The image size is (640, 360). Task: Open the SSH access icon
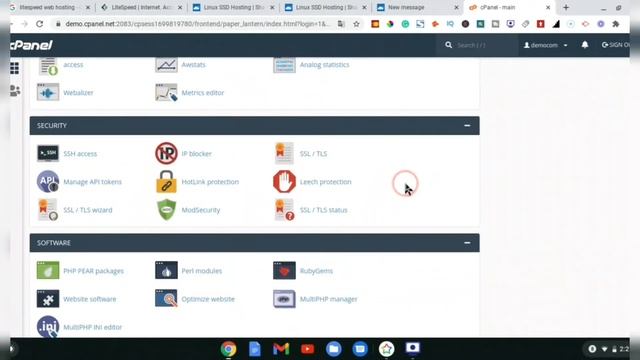[x=48, y=153]
